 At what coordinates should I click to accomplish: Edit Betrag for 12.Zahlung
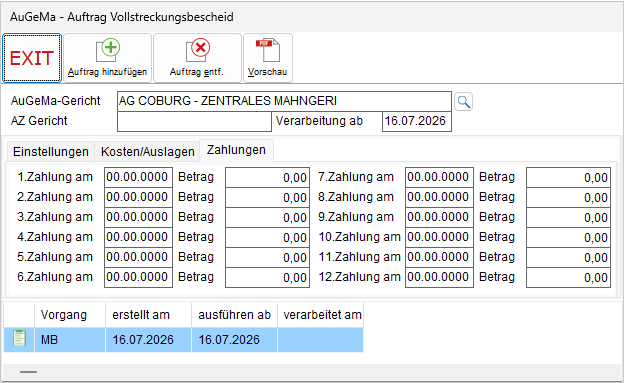tap(568, 277)
